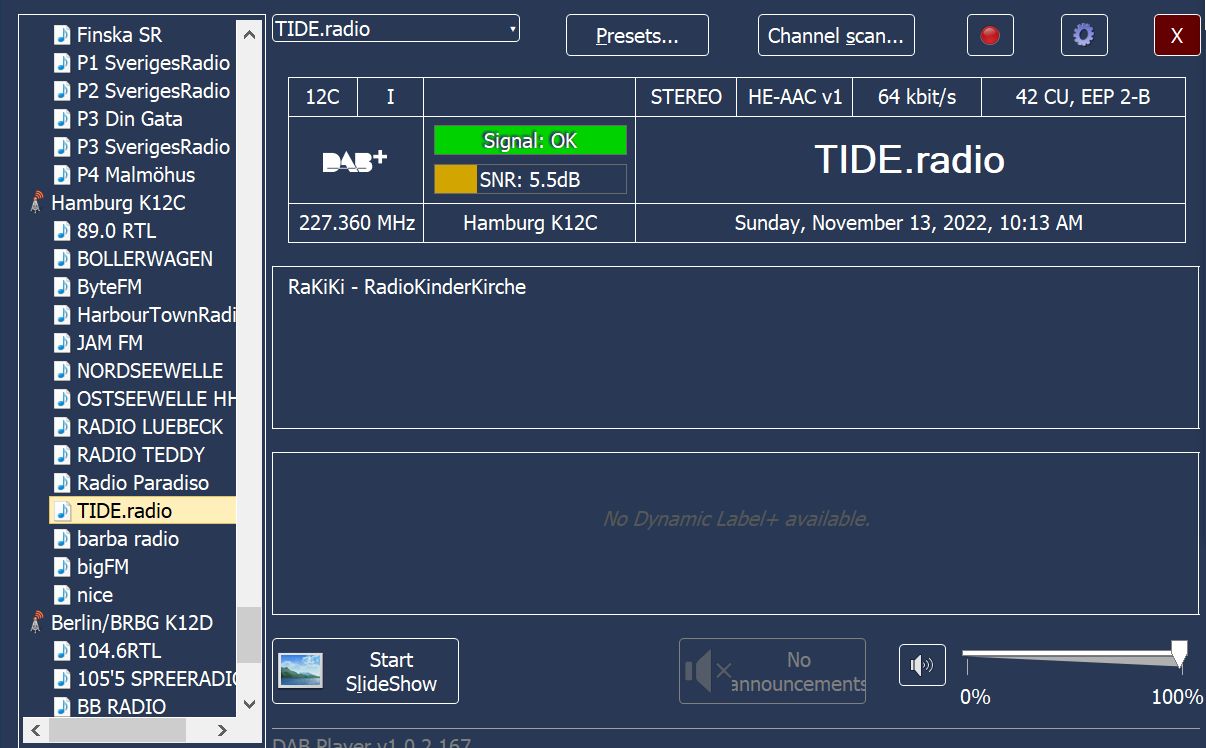Click the note icon next to bigFM
This screenshot has width=1206, height=748.
pos(63,567)
